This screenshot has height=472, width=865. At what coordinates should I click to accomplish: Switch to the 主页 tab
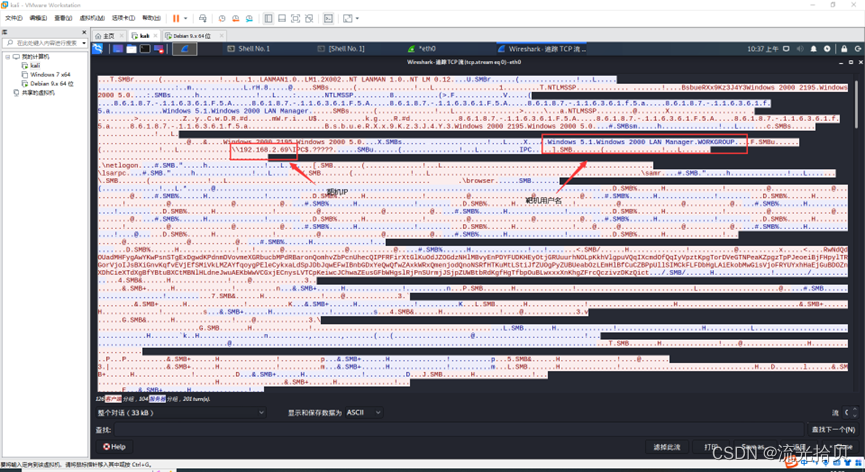pos(109,35)
